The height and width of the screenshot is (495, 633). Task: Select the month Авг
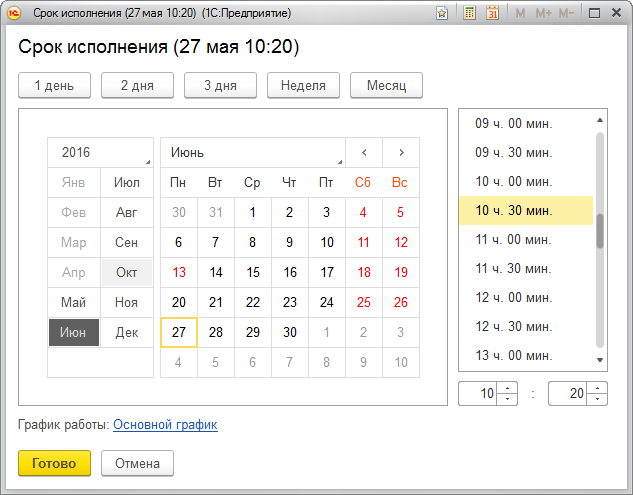coord(127,212)
